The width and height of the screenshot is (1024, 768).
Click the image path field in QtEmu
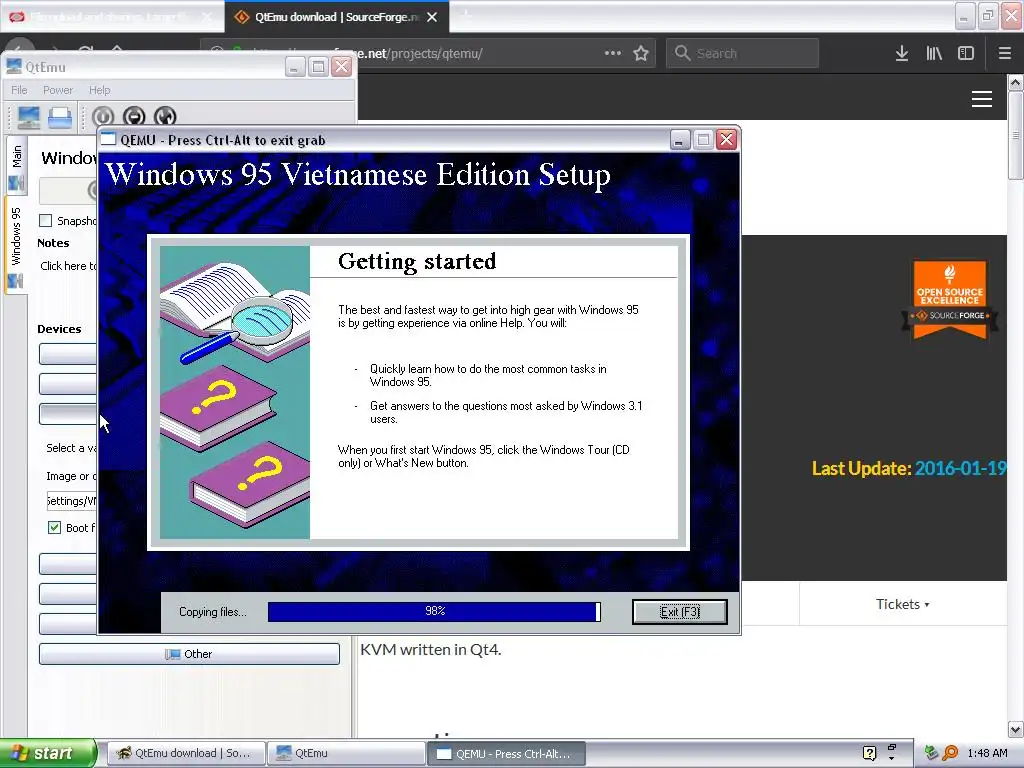click(x=72, y=501)
